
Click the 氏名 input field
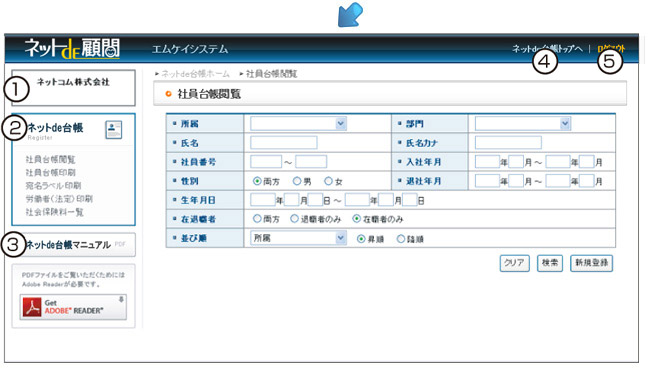[284, 143]
